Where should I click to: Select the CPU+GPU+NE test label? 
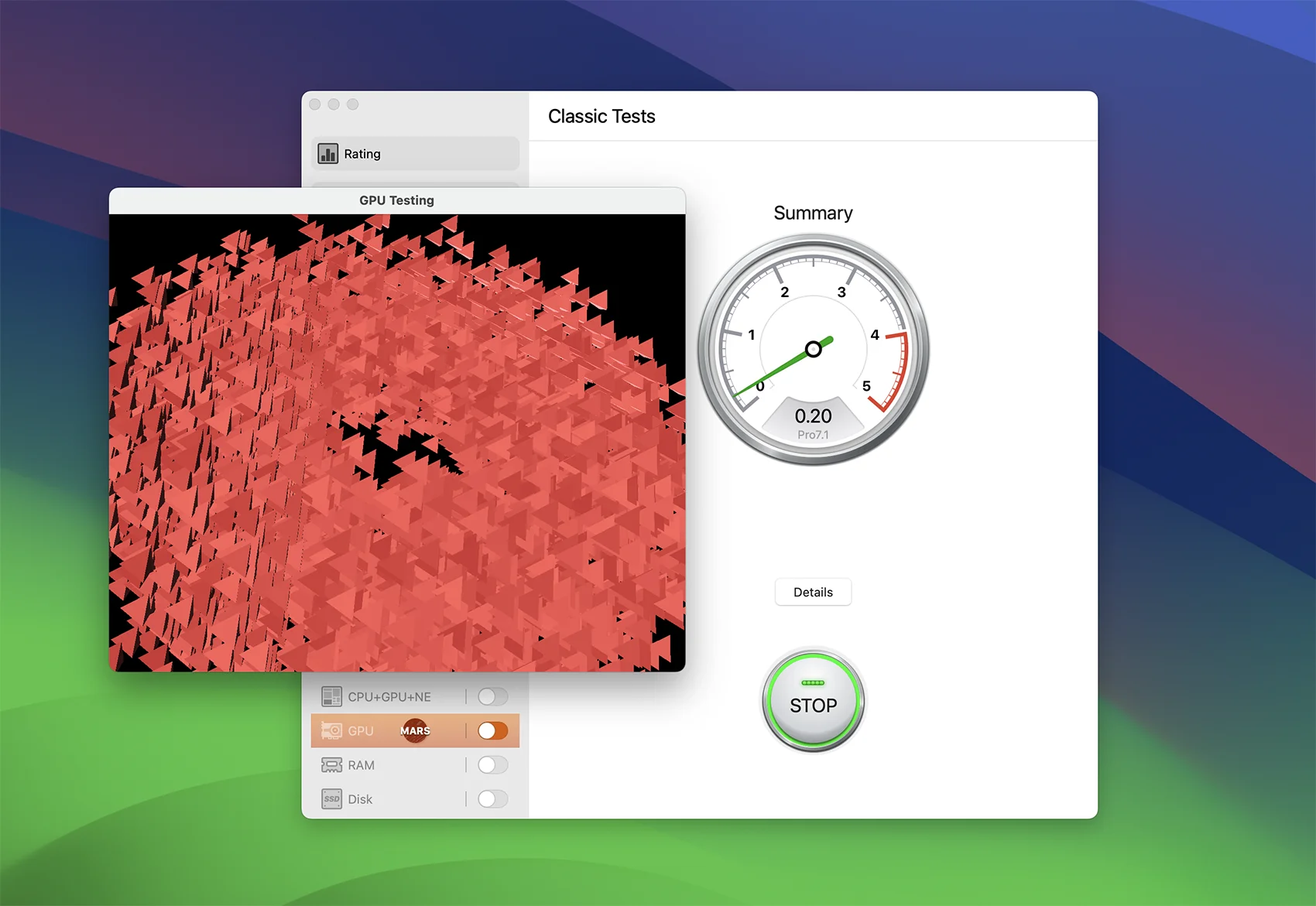(389, 696)
